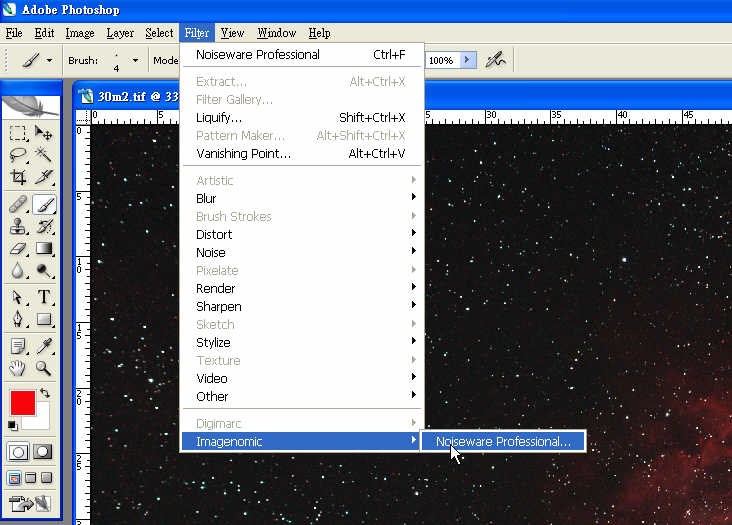Click the swap foreground/background colors arrow
Screen dimensions: 732x525
[45, 393]
